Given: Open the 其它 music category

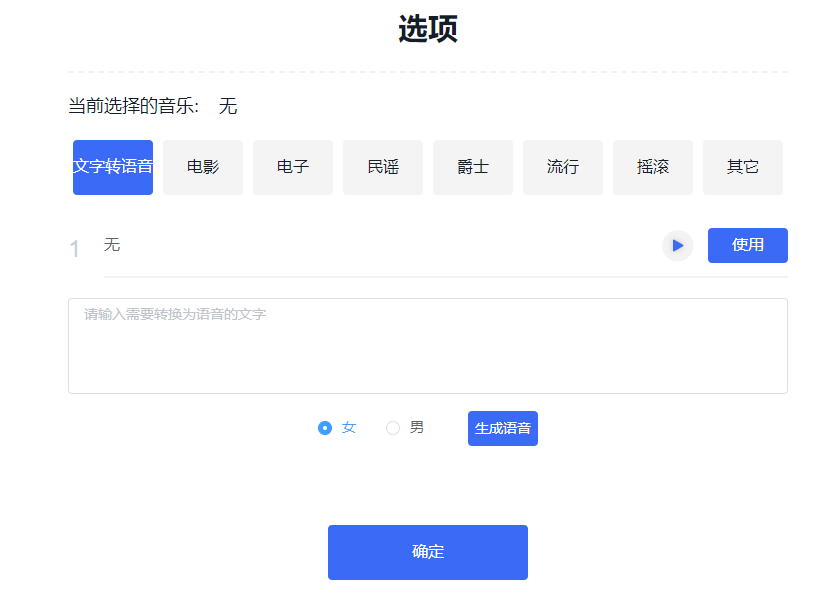Looking at the screenshot, I should (742, 166).
